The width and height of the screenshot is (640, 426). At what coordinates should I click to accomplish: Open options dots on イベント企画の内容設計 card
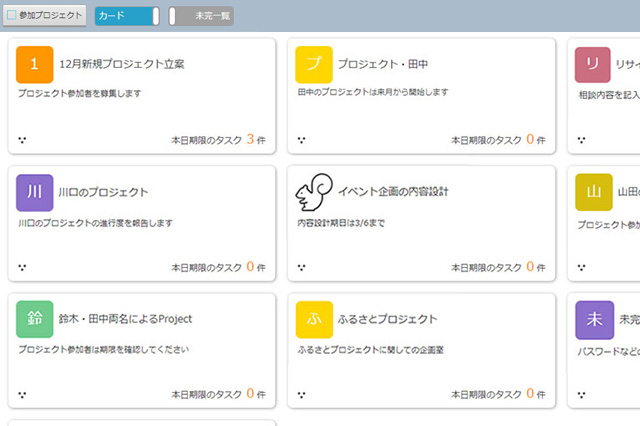point(301,267)
